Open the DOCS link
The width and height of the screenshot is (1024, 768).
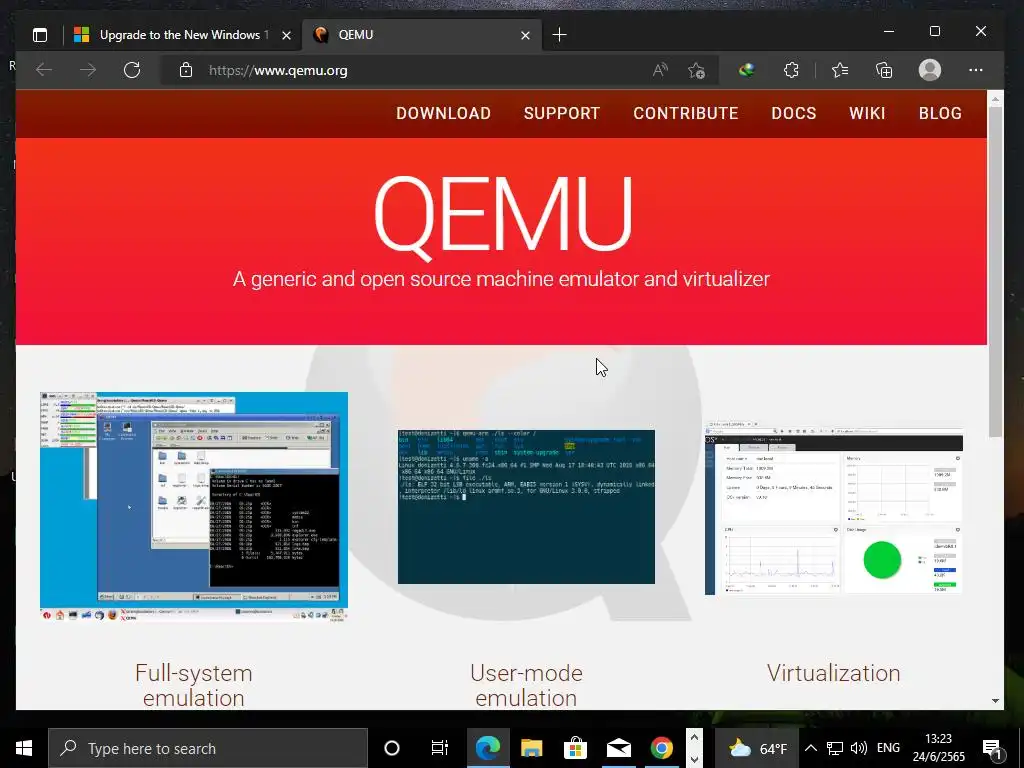coord(793,113)
